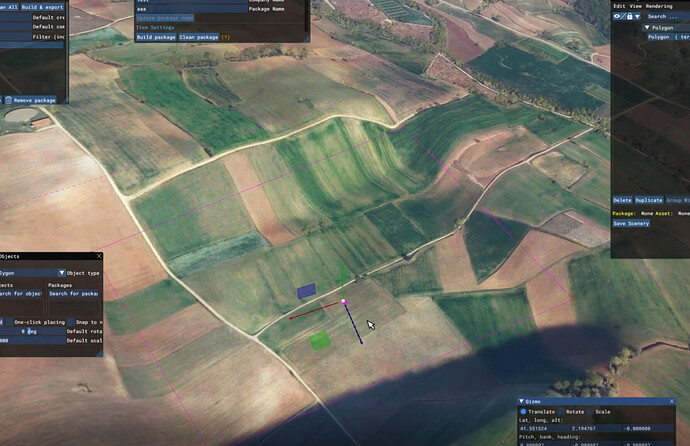
Task: Open the View menu
Action: (x=635, y=6)
